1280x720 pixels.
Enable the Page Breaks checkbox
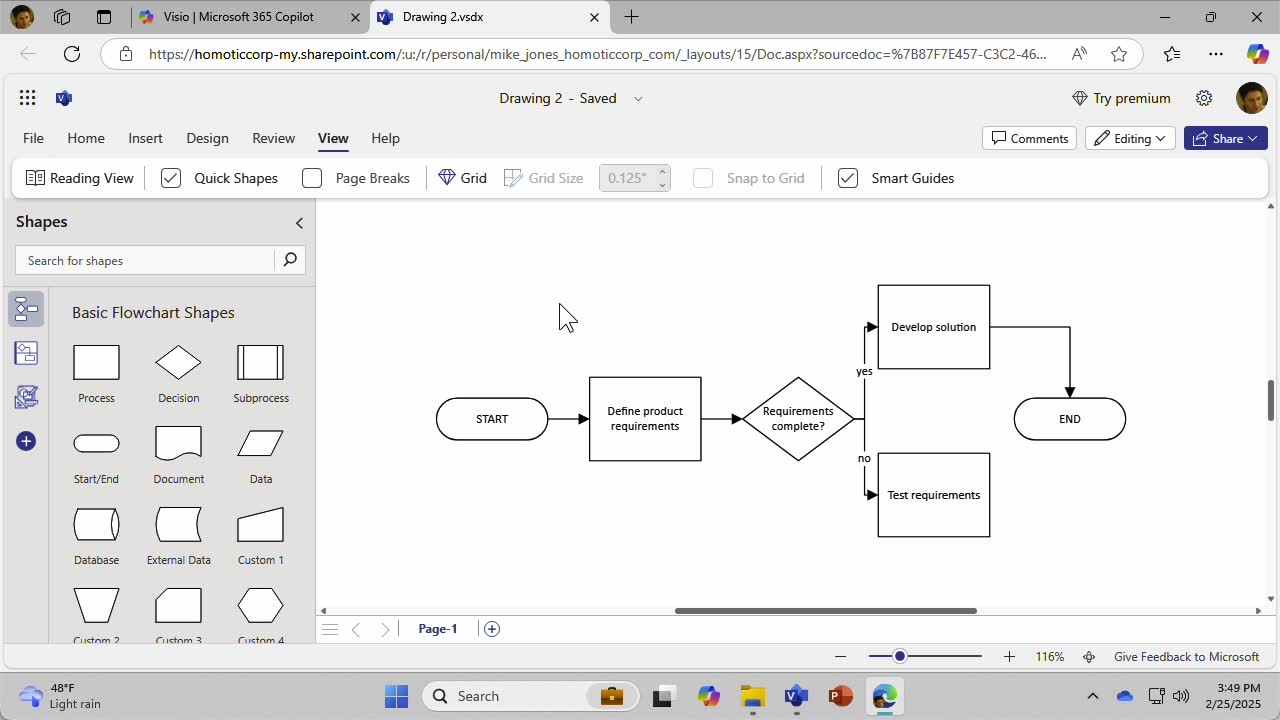click(x=312, y=178)
